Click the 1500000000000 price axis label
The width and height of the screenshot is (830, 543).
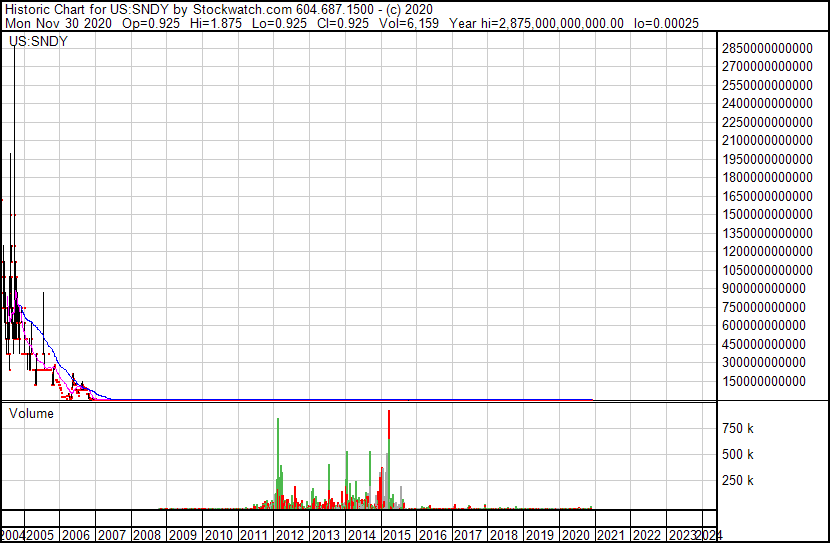pos(767,214)
